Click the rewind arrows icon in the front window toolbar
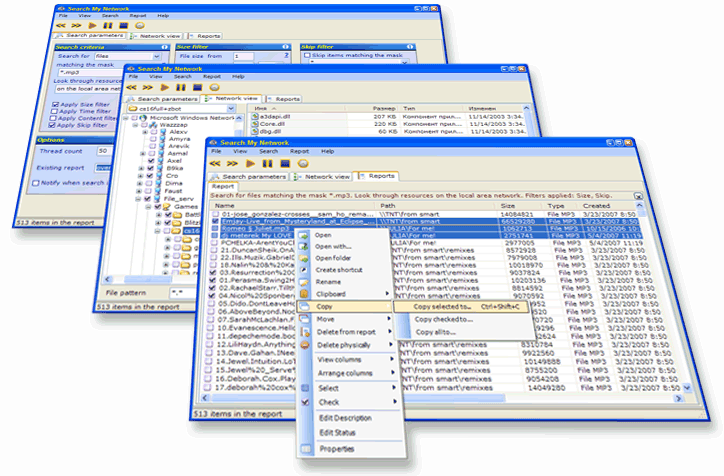 tap(216, 162)
